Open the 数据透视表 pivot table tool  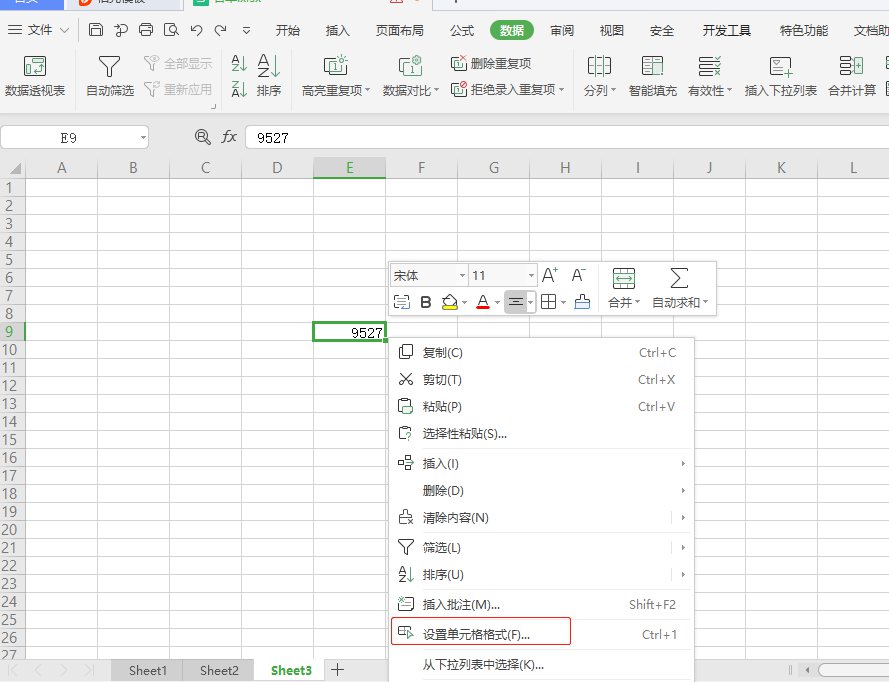pos(35,76)
